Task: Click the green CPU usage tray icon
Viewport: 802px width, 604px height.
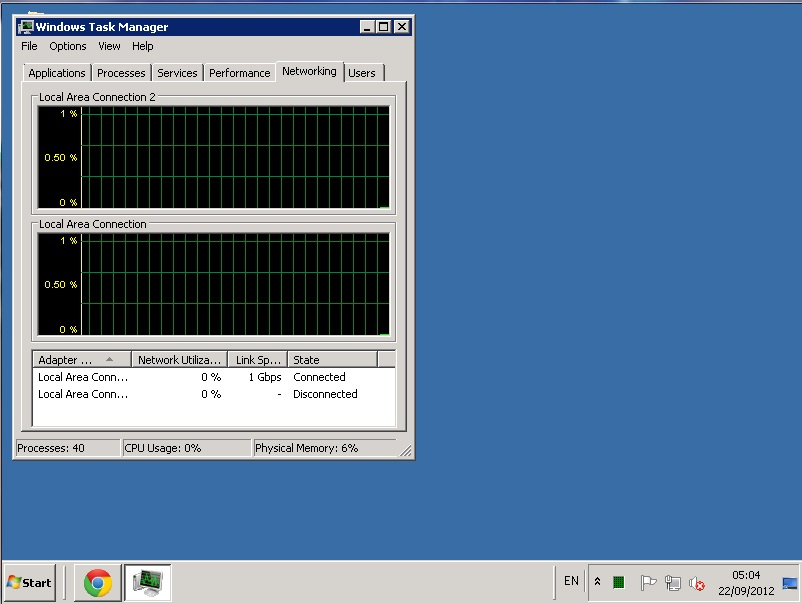Action: (x=619, y=583)
